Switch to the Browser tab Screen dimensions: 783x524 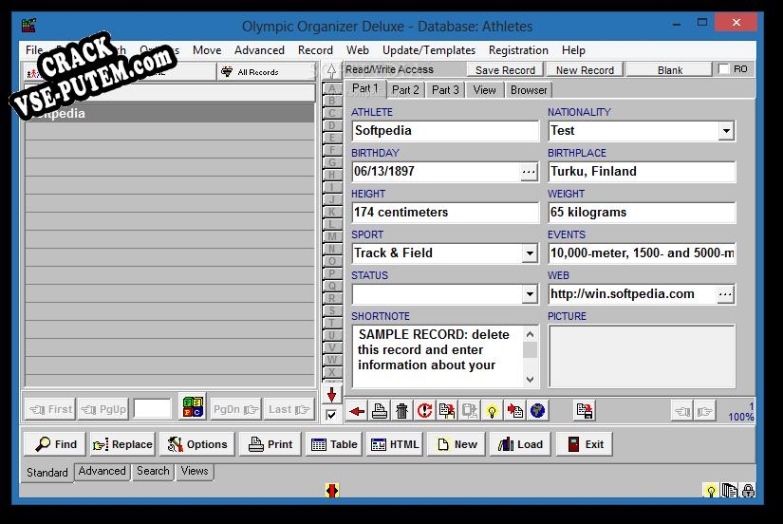528,90
